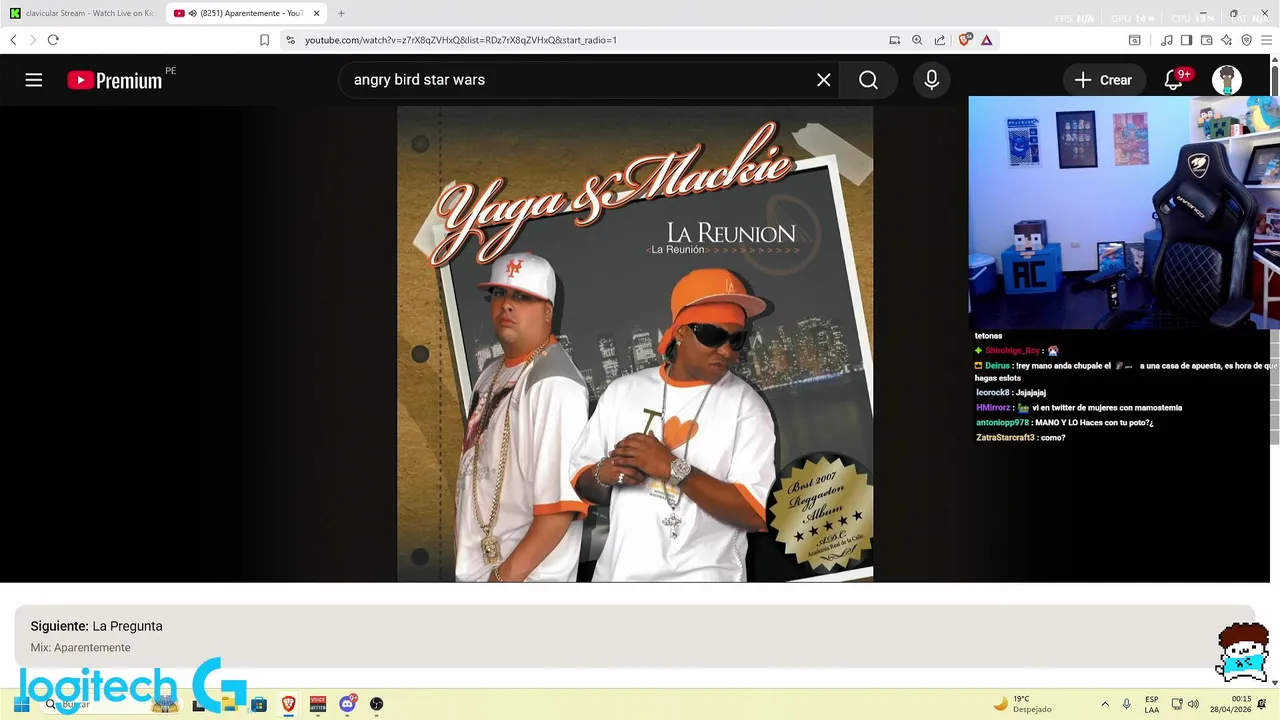
Task: Toggle the browser sidebar panel
Action: coord(1186,40)
